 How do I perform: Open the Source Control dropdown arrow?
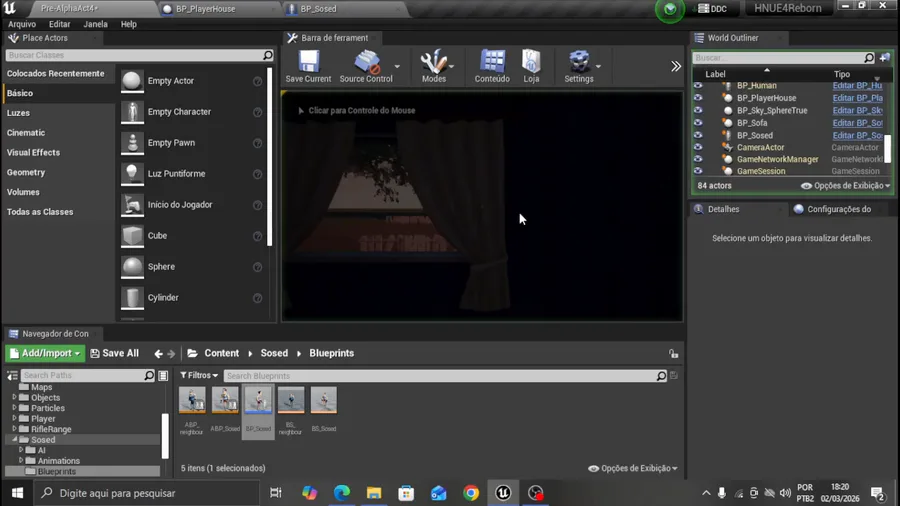click(397, 67)
